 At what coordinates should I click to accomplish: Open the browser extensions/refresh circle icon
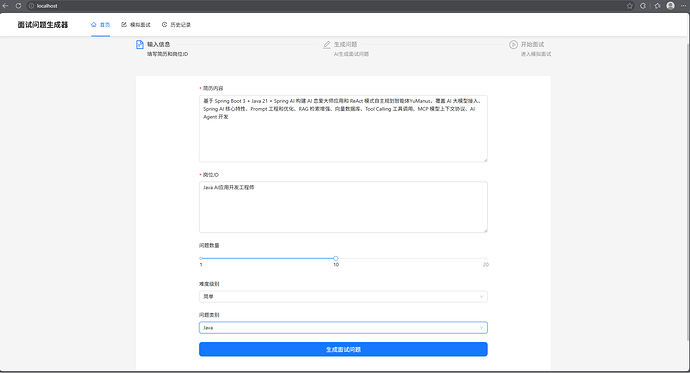(x=643, y=6)
